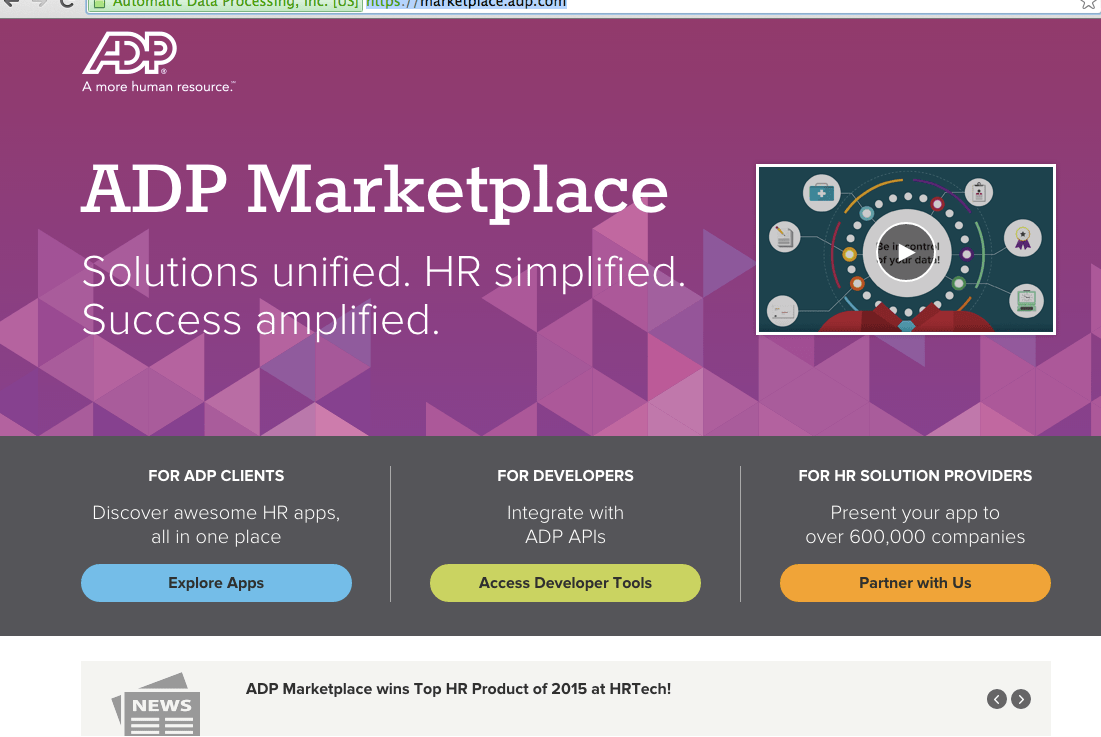1101x737 pixels.
Task: Click the first-aid kit icon in video
Action: 822,192
